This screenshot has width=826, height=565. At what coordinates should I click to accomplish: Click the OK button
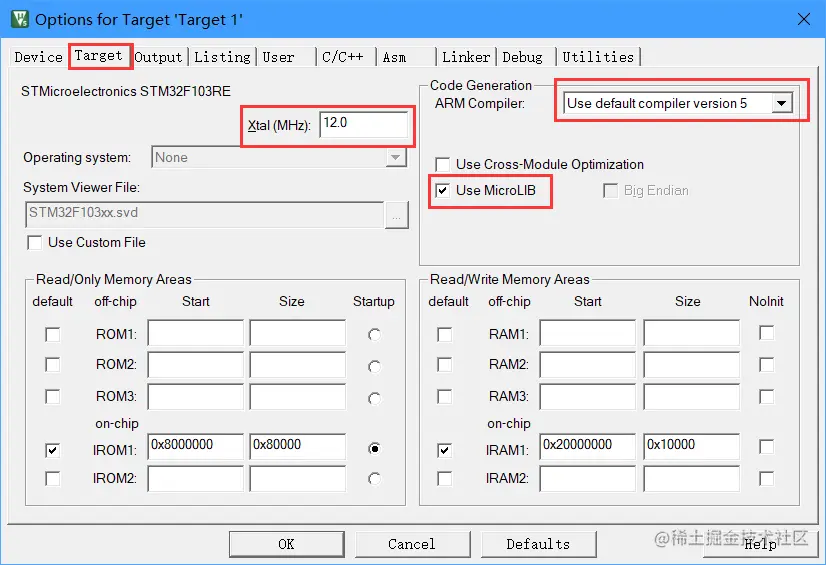(287, 544)
